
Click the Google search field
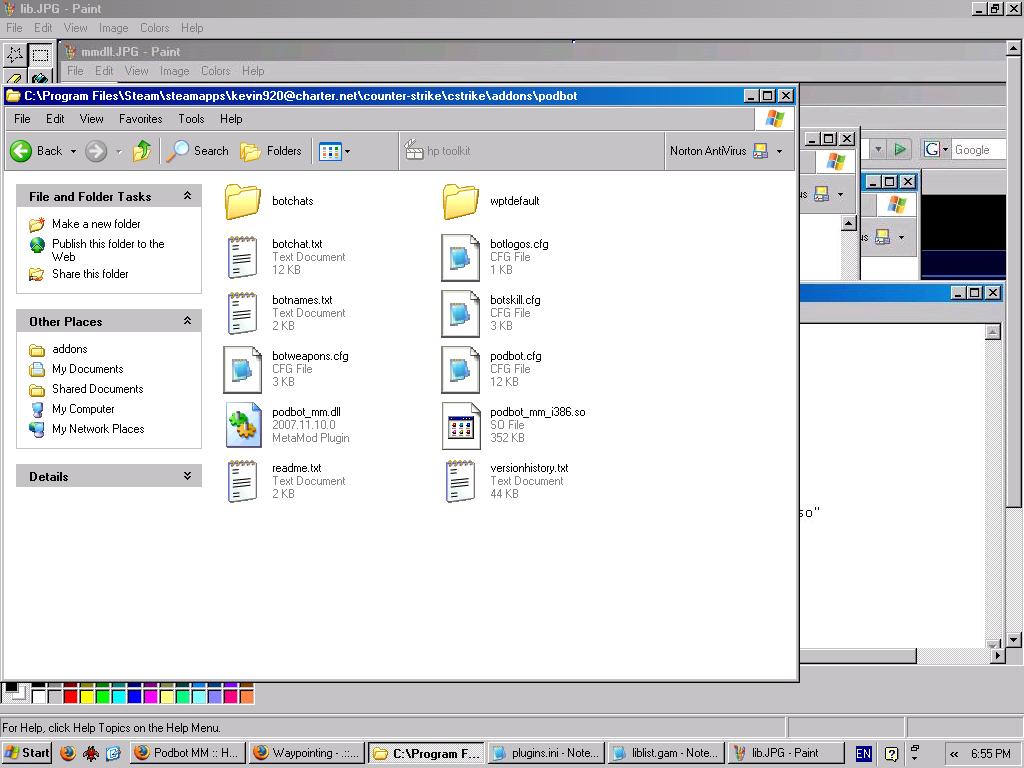click(x=978, y=150)
